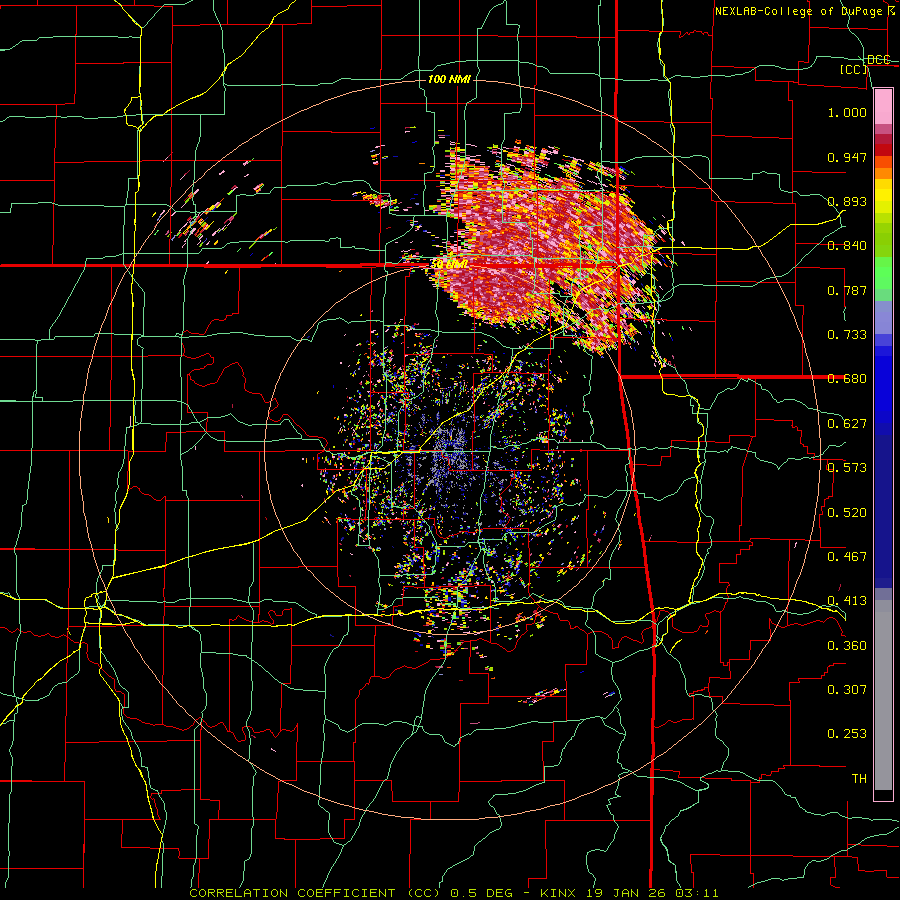Click the CORRELATION COEFFICIENT (CC) caption text
Viewport: 900px width, 900px height.
tap(315, 893)
